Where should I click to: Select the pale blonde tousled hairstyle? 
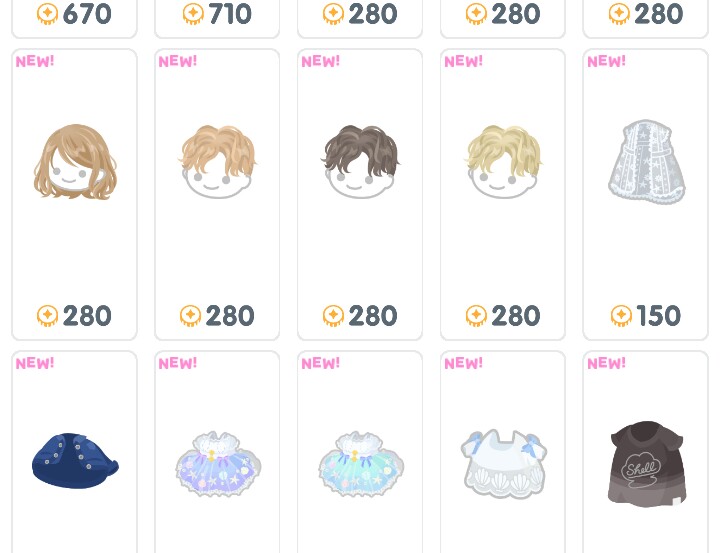[503, 161]
